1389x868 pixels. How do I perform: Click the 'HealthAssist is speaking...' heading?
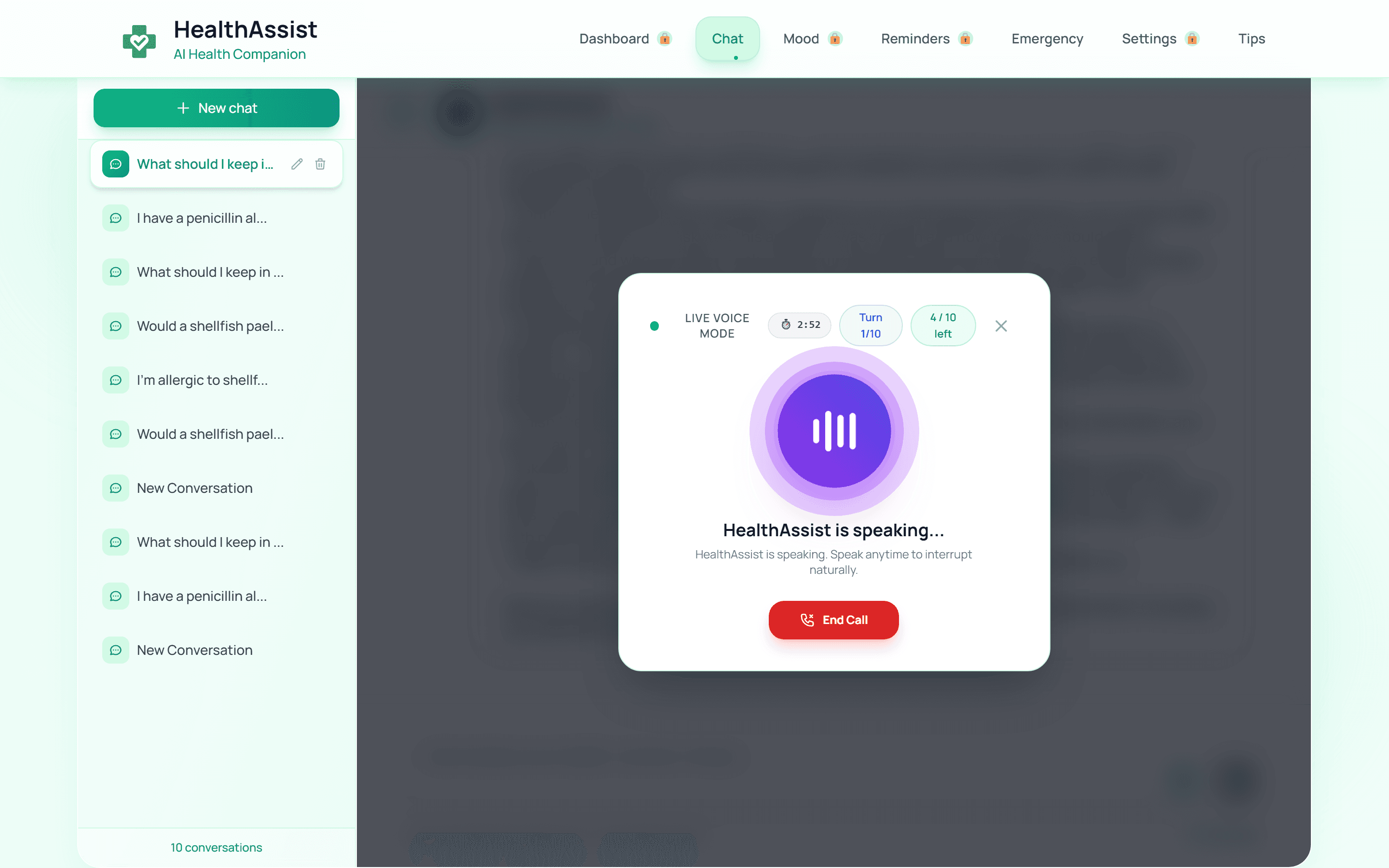[833, 530]
